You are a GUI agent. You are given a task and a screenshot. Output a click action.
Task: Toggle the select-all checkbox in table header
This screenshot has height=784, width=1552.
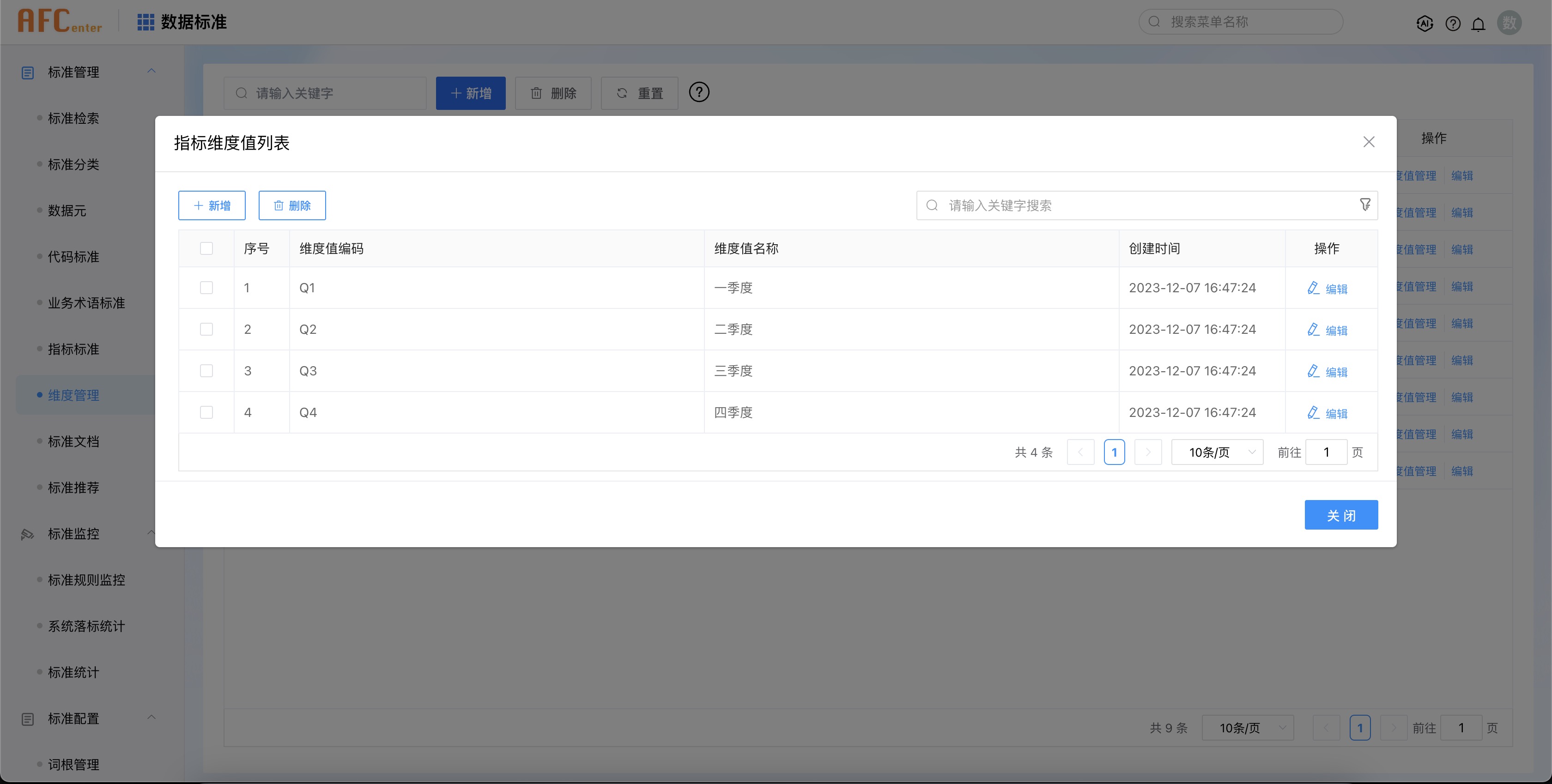pyautogui.click(x=206, y=249)
